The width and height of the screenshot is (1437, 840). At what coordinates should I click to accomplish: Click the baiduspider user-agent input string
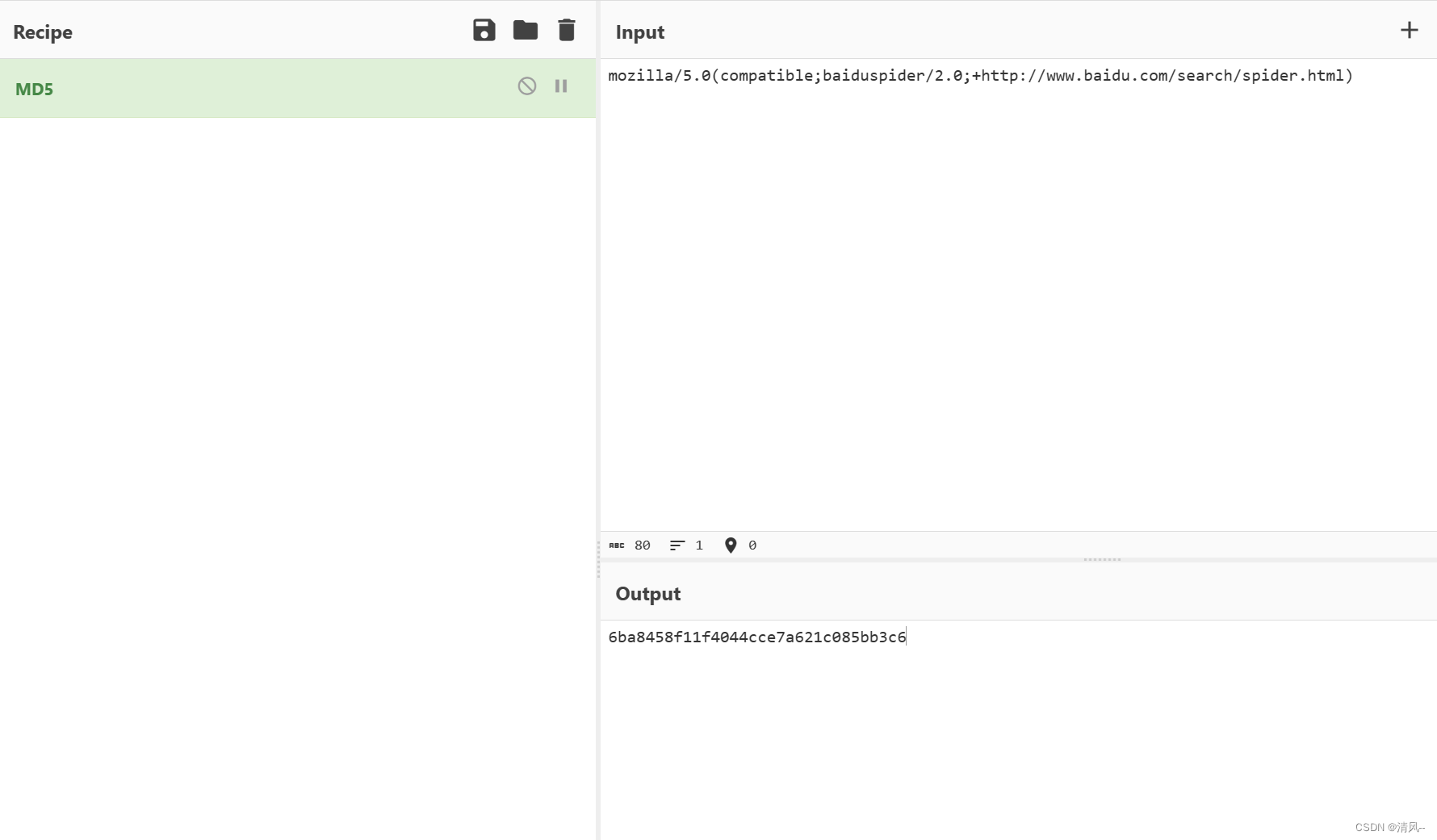coord(980,76)
